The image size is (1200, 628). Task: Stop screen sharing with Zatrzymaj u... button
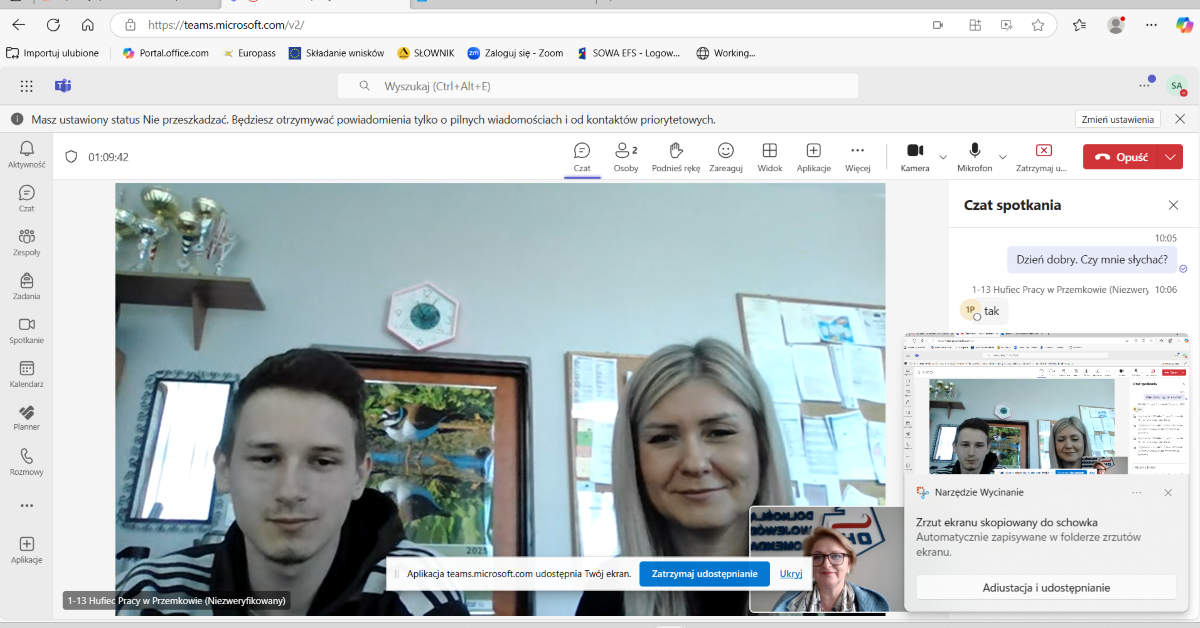click(x=1043, y=157)
